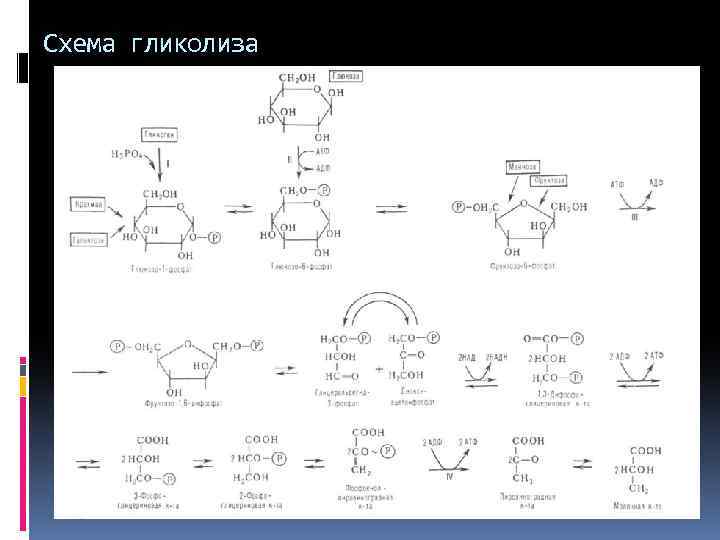Viewport: 720px width, 540px height.
Task: Click the boxed "Манноза" label
Action: tap(523, 167)
